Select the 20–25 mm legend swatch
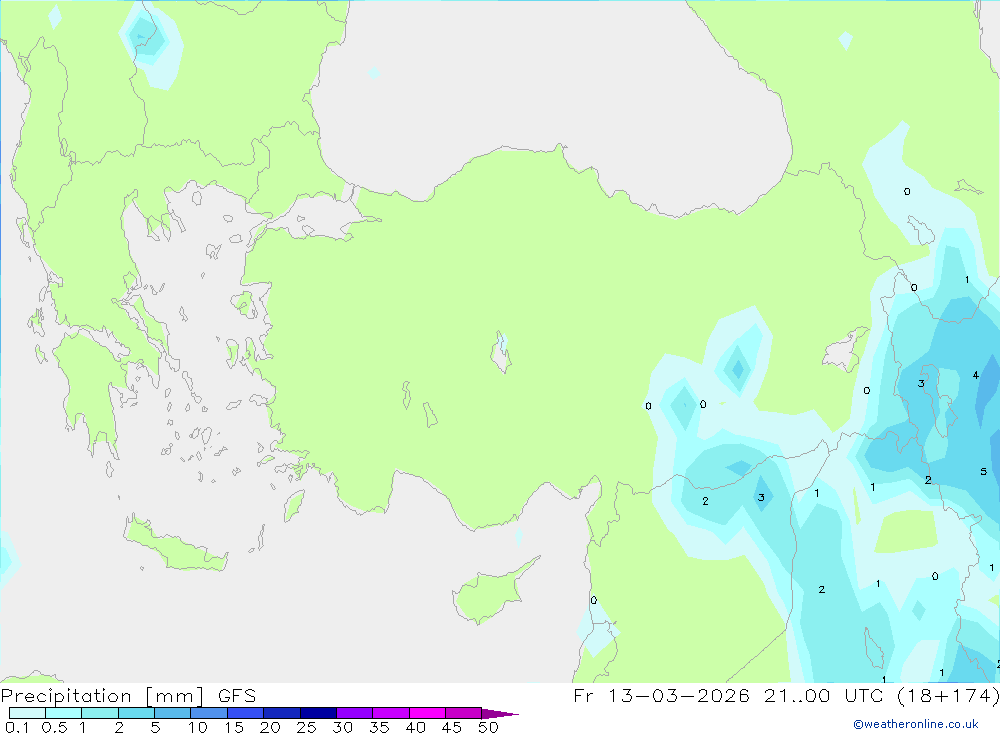 [282, 713]
